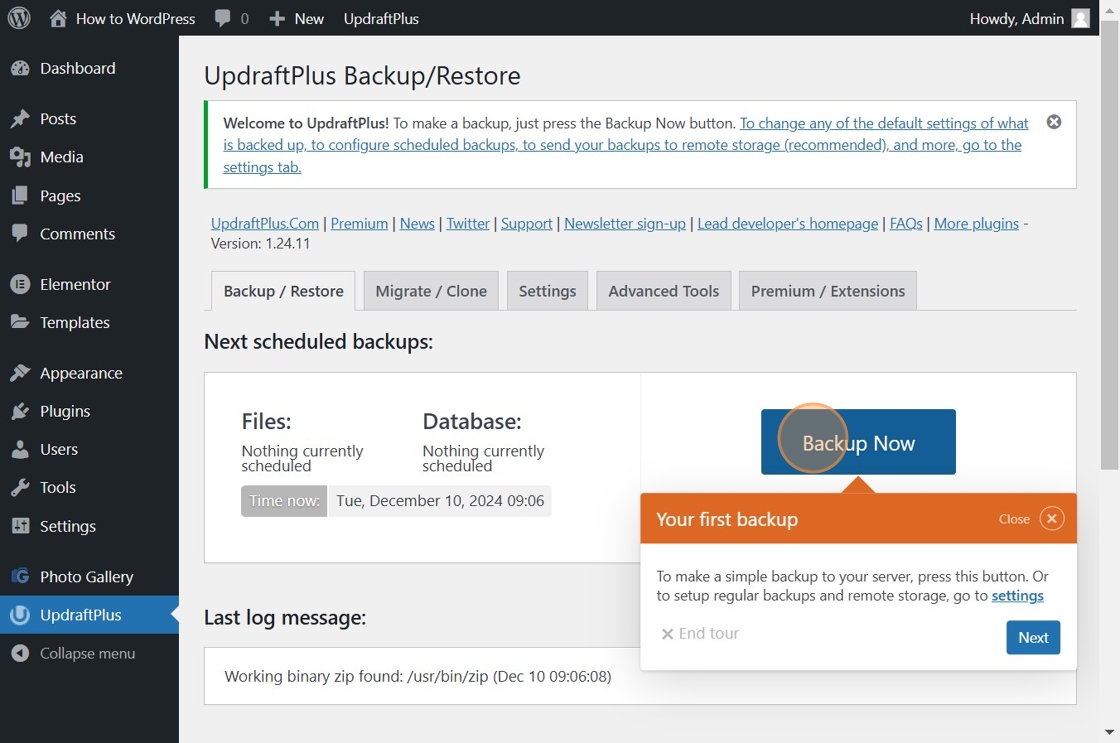Click the UpdraftPlus sidebar icon
Viewport: 1120px width, 743px height.
click(21, 614)
